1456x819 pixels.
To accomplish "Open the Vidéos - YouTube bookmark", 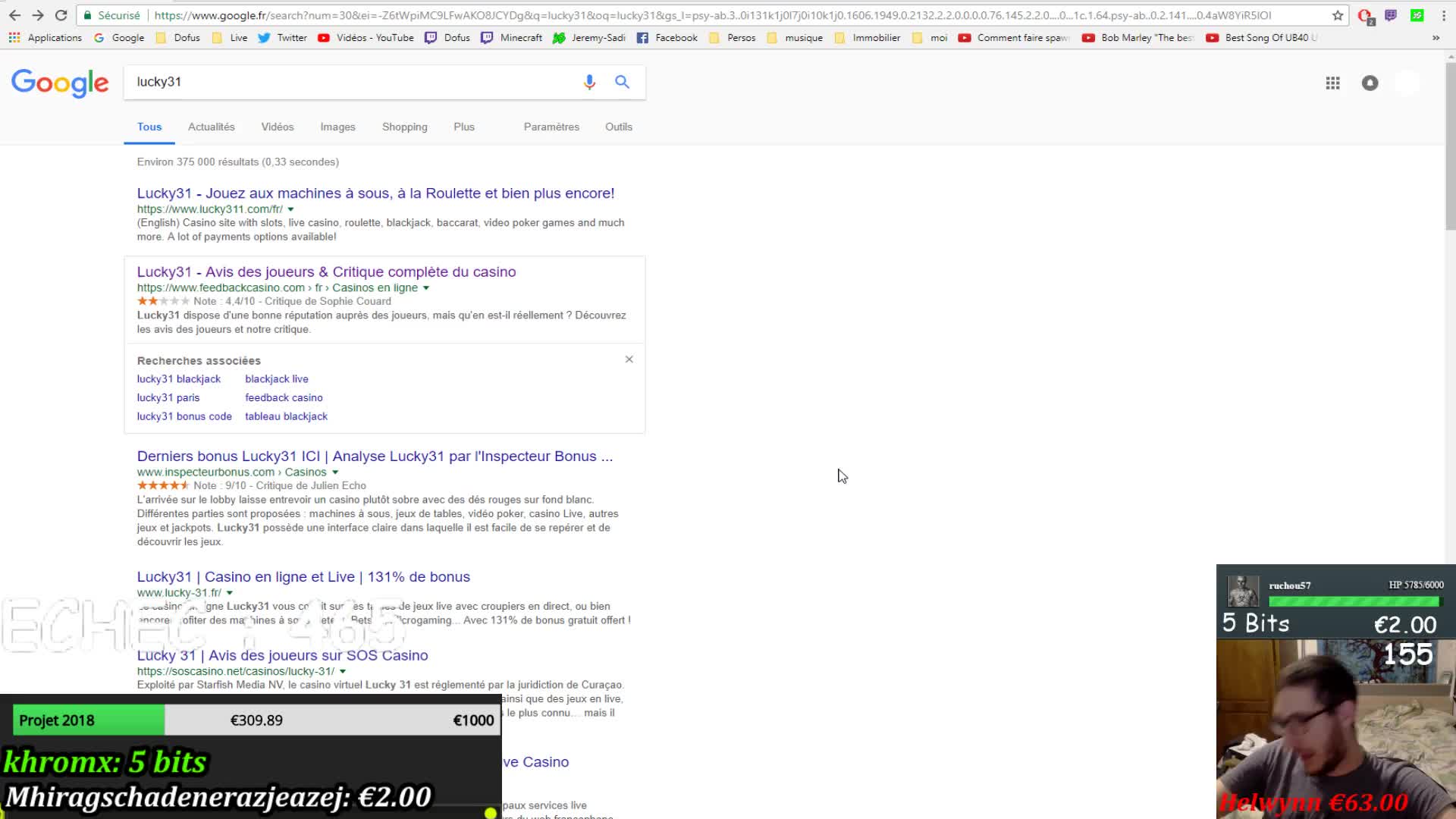I will pos(366,38).
